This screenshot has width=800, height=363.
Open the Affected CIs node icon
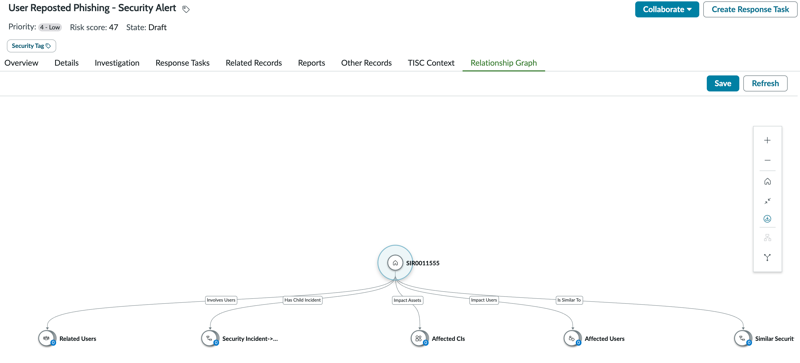[x=419, y=338]
